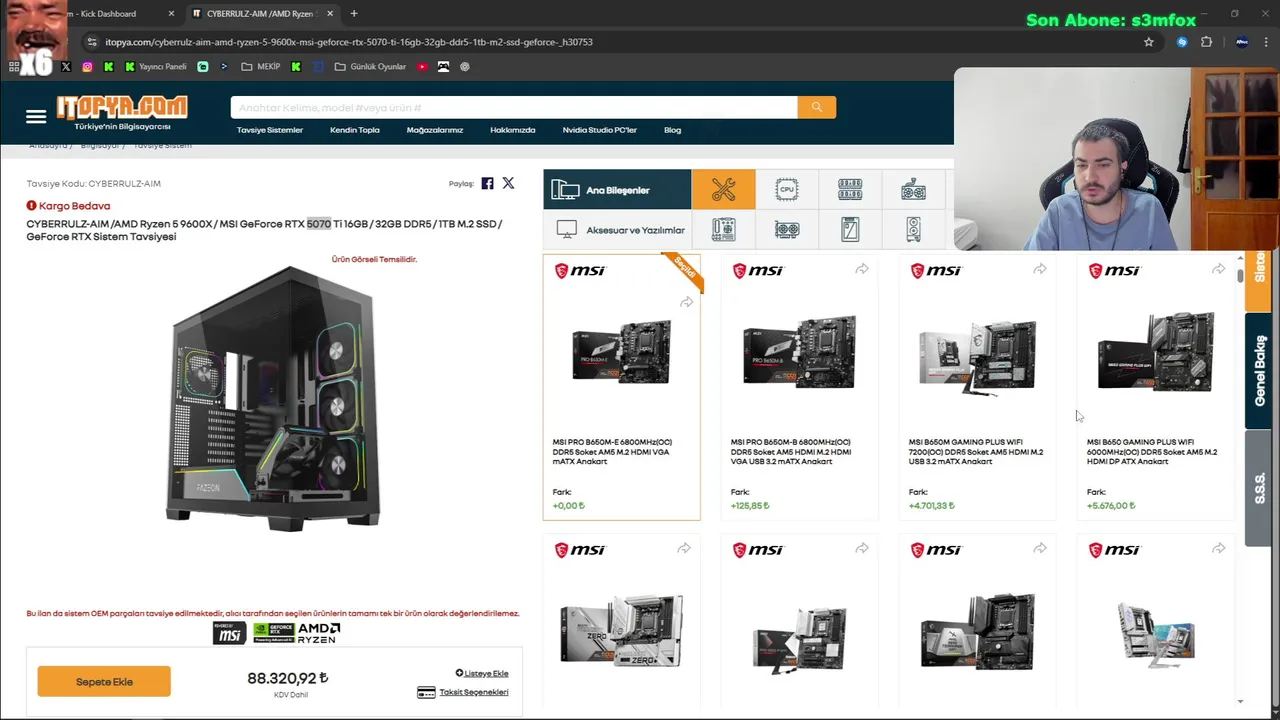The width and height of the screenshot is (1280, 720).
Task: Open a new browser tab
Action: pos(354,14)
